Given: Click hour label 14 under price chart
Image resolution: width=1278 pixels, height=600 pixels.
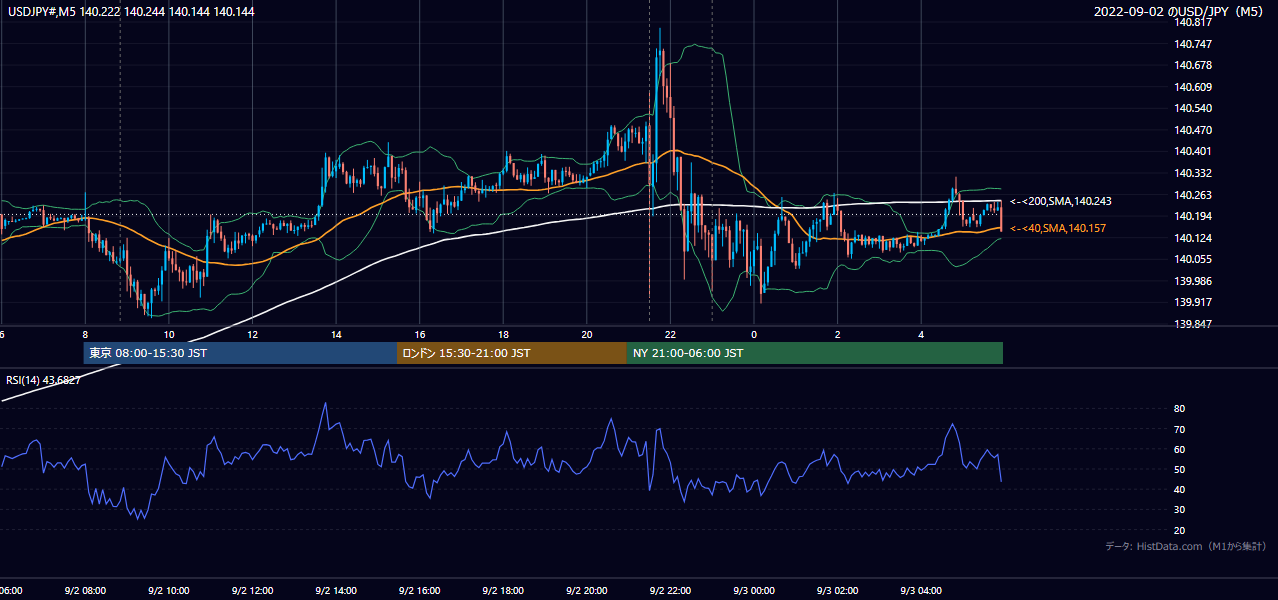Looking at the screenshot, I should pyautogui.click(x=336, y=334).
